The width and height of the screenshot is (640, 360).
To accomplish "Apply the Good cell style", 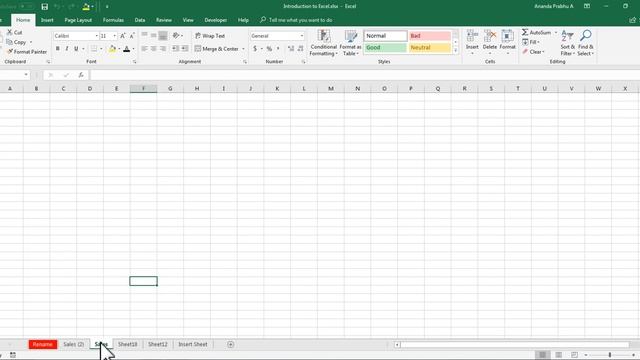I will 385,48.
